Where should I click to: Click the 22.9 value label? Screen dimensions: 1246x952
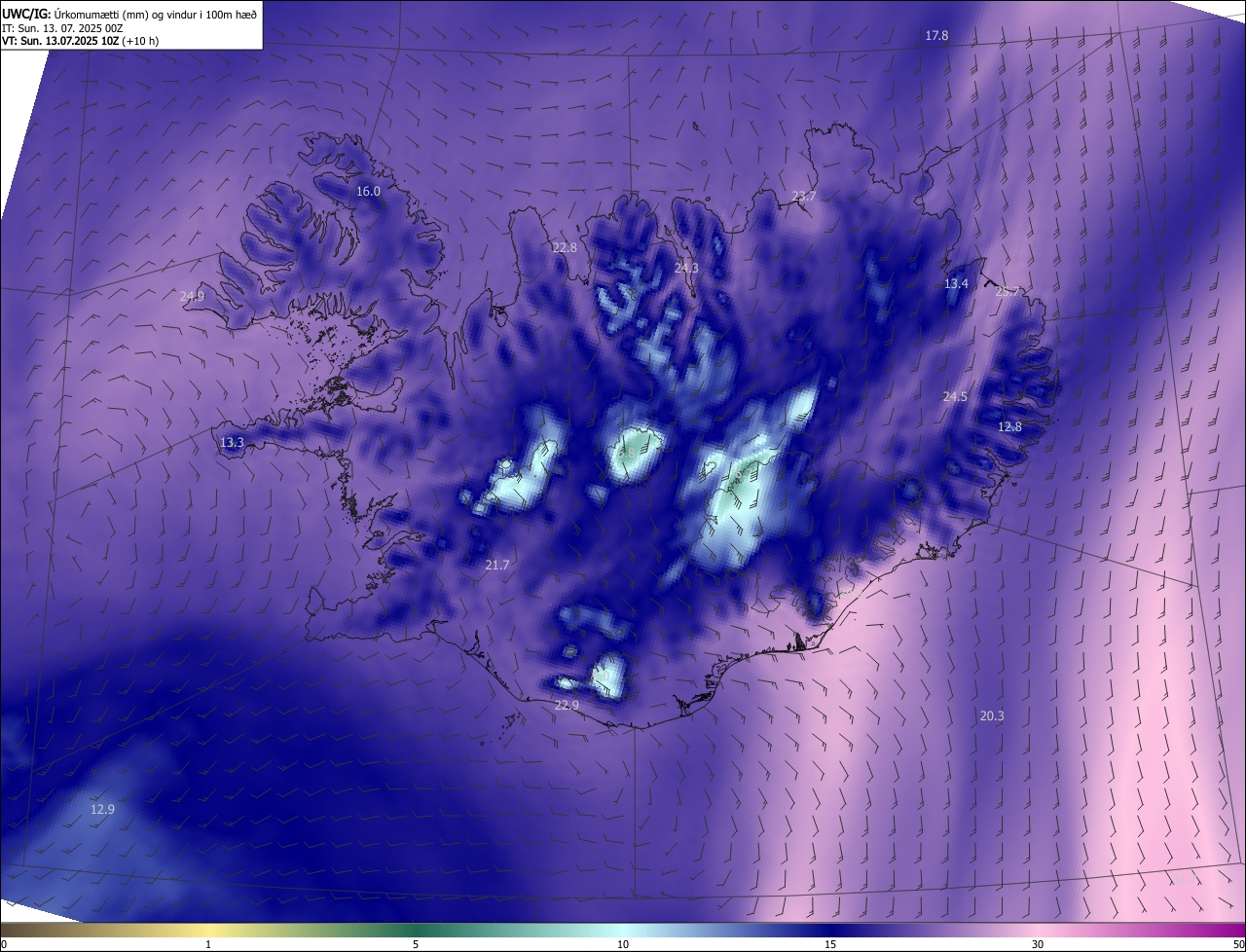pos(567,706)
